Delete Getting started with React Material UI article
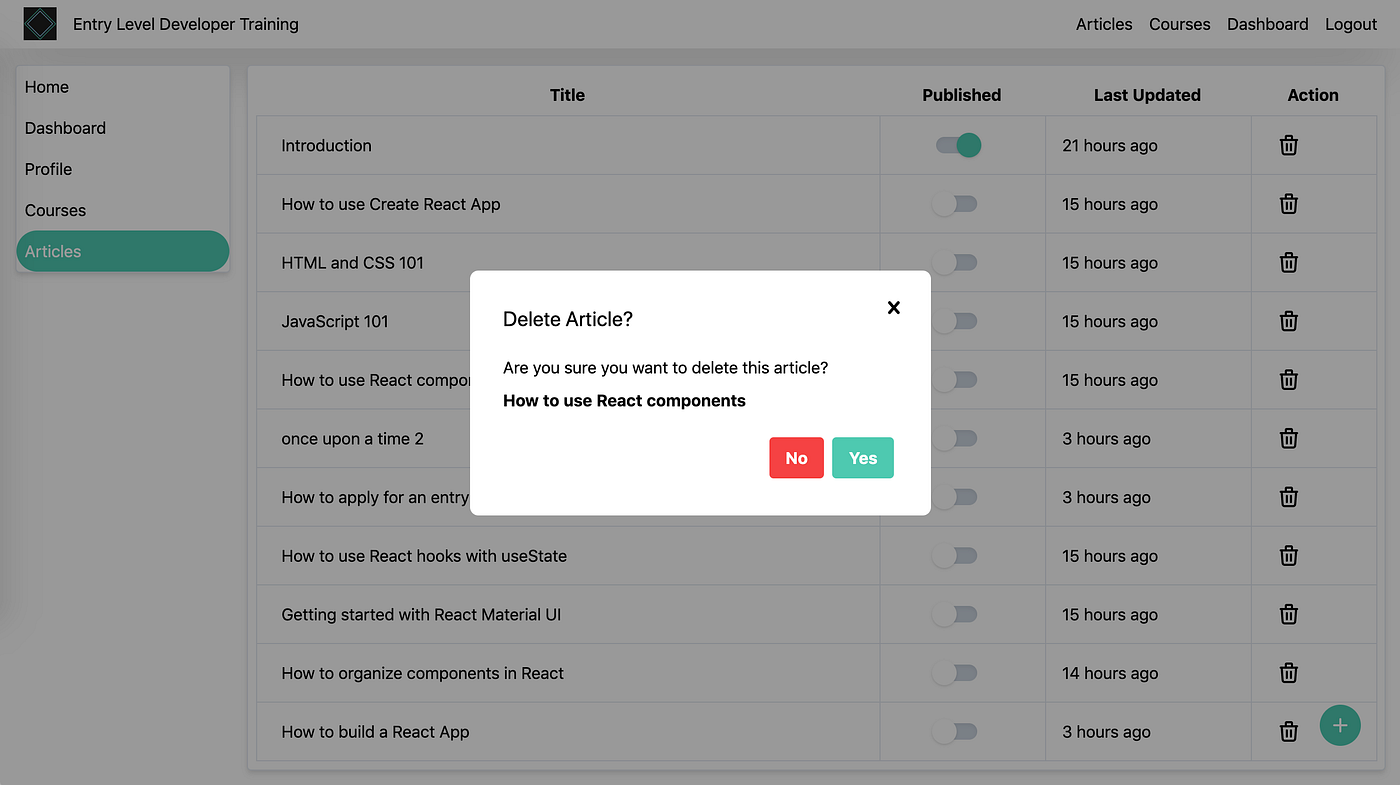Image resolution: width=1400 pixels, height=785 pixels. pos(1287,614)
